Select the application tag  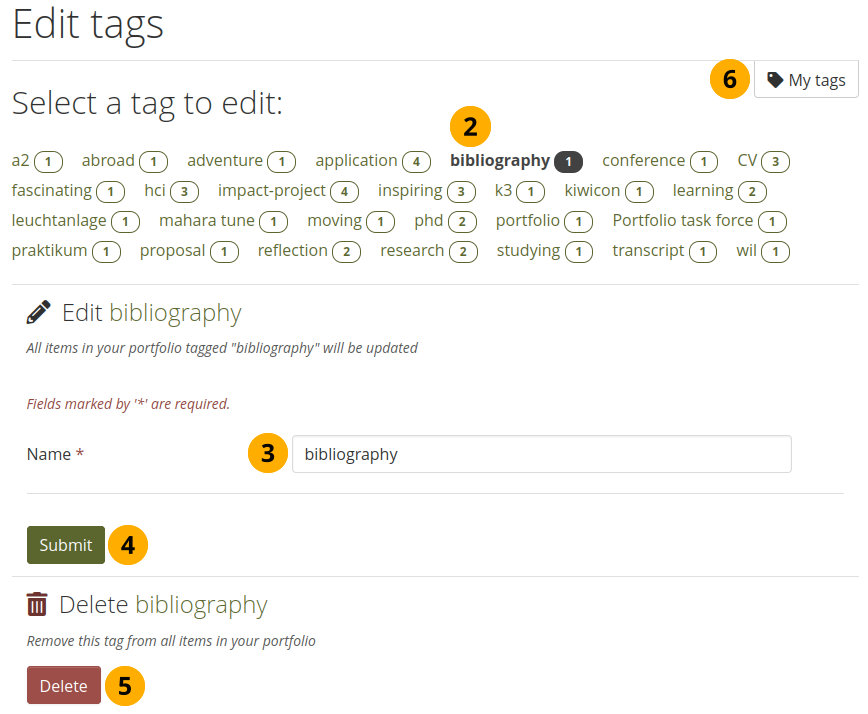[357, 160]
